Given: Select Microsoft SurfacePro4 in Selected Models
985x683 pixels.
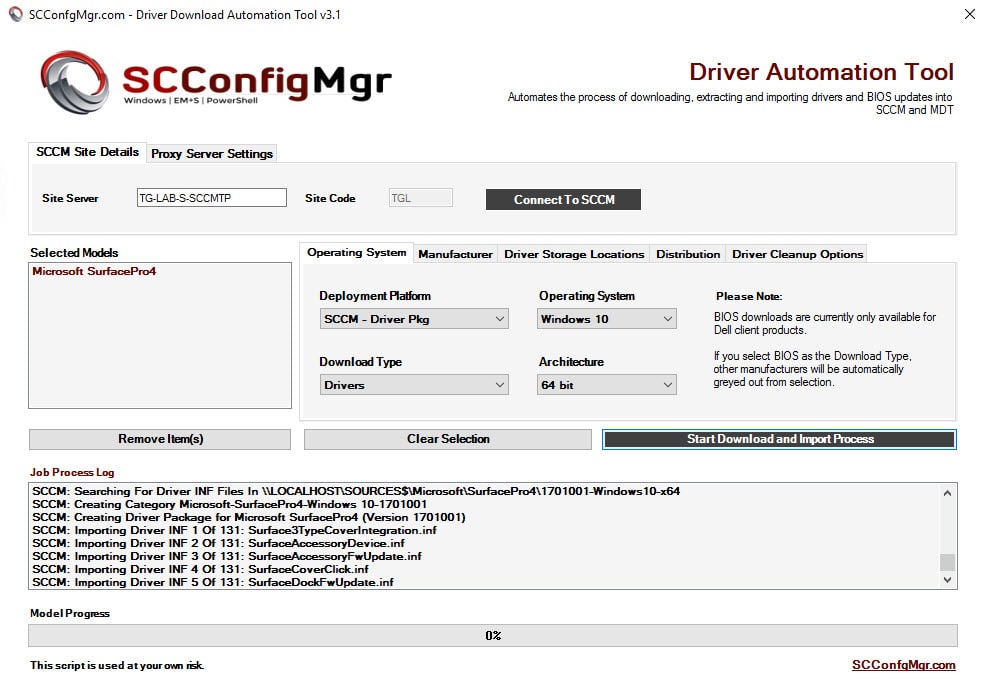Looking at the screenshot, I should coord(94,271).
